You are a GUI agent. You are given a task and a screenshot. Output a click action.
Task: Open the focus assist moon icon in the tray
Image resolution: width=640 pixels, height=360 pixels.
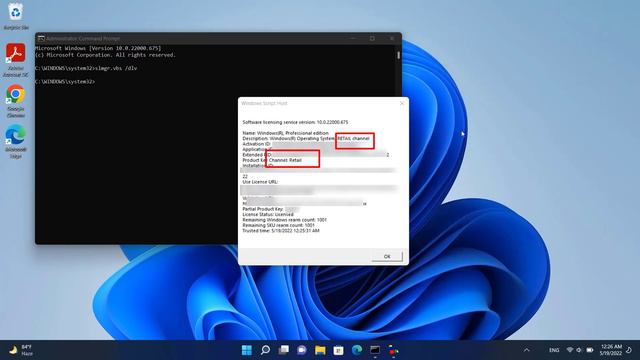click(x=630, y=350)
